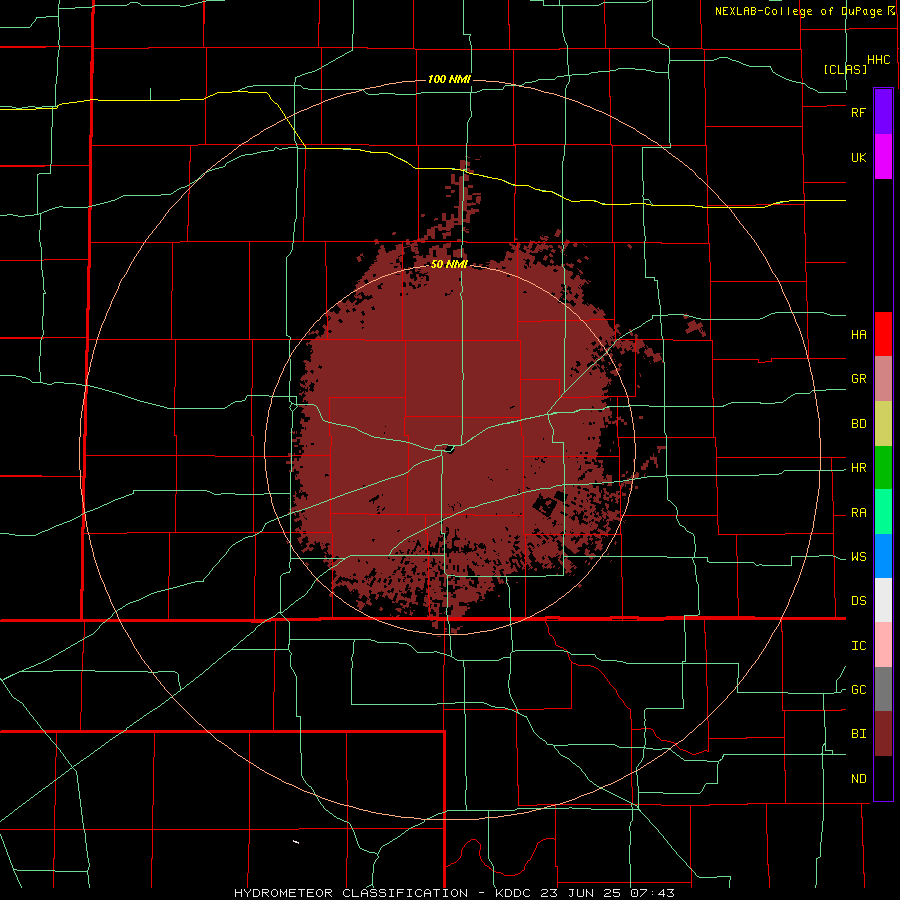This screenshot has height=900, width=900.
Task: Click the small isolated echo east of radar
Action: click(x=695, y=325)
